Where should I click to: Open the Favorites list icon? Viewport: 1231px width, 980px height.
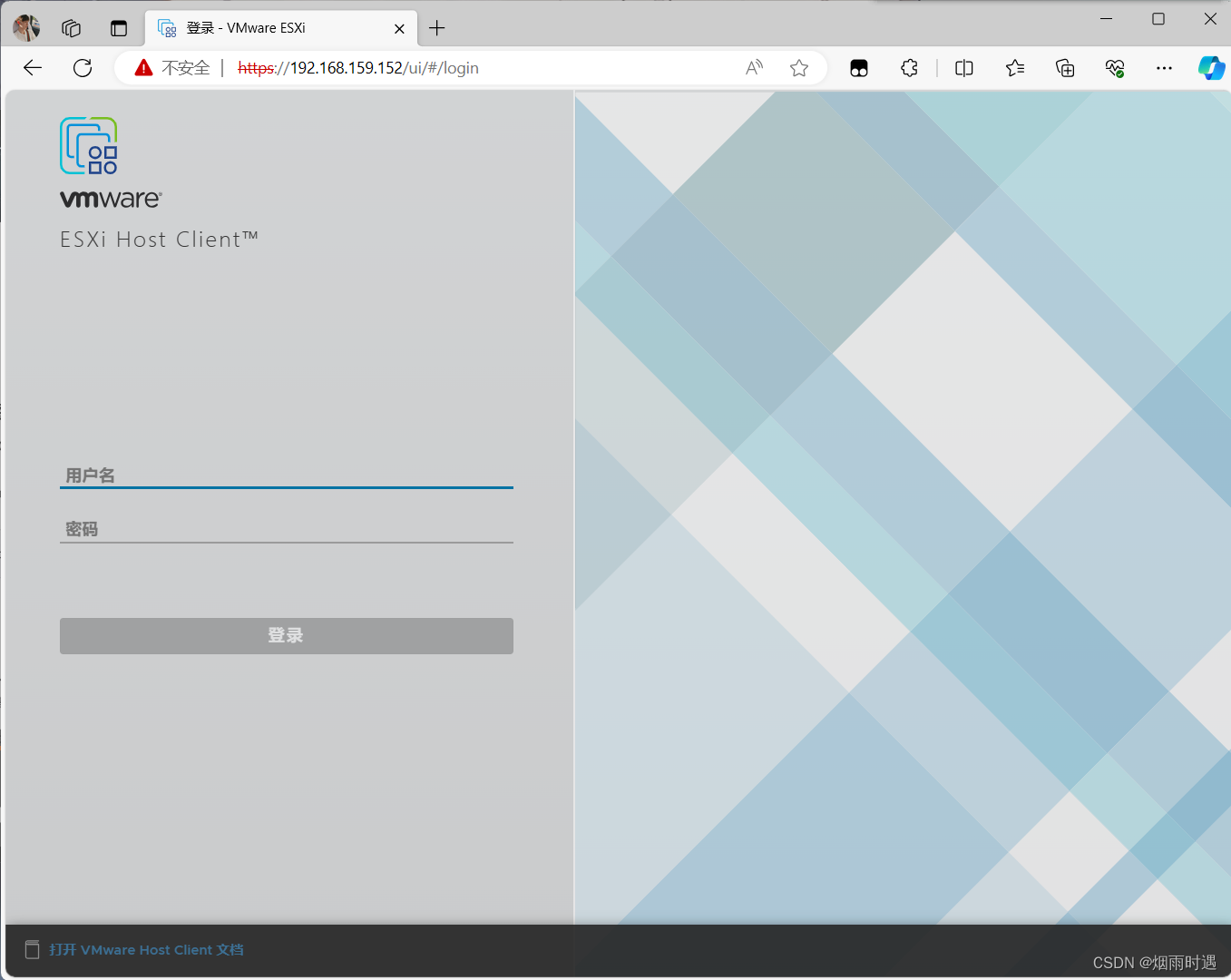1015,68
